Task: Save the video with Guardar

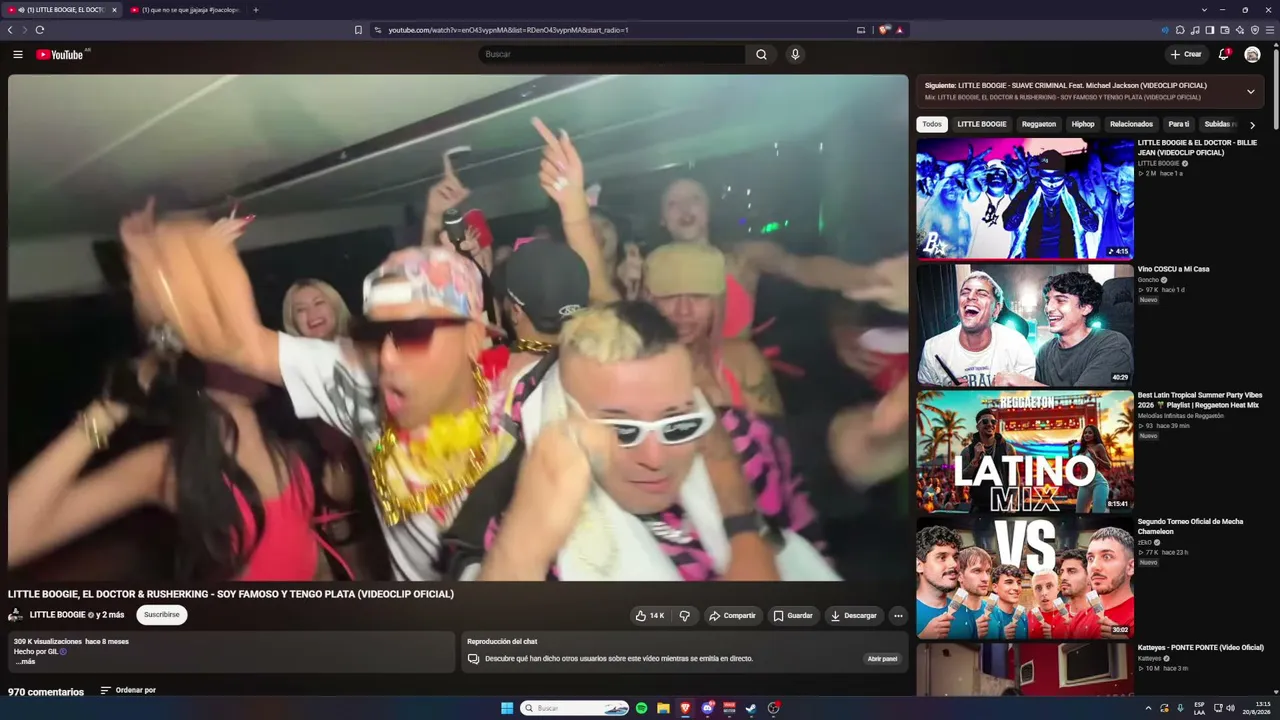Action: pyautogui.click(x=793, y=616)
